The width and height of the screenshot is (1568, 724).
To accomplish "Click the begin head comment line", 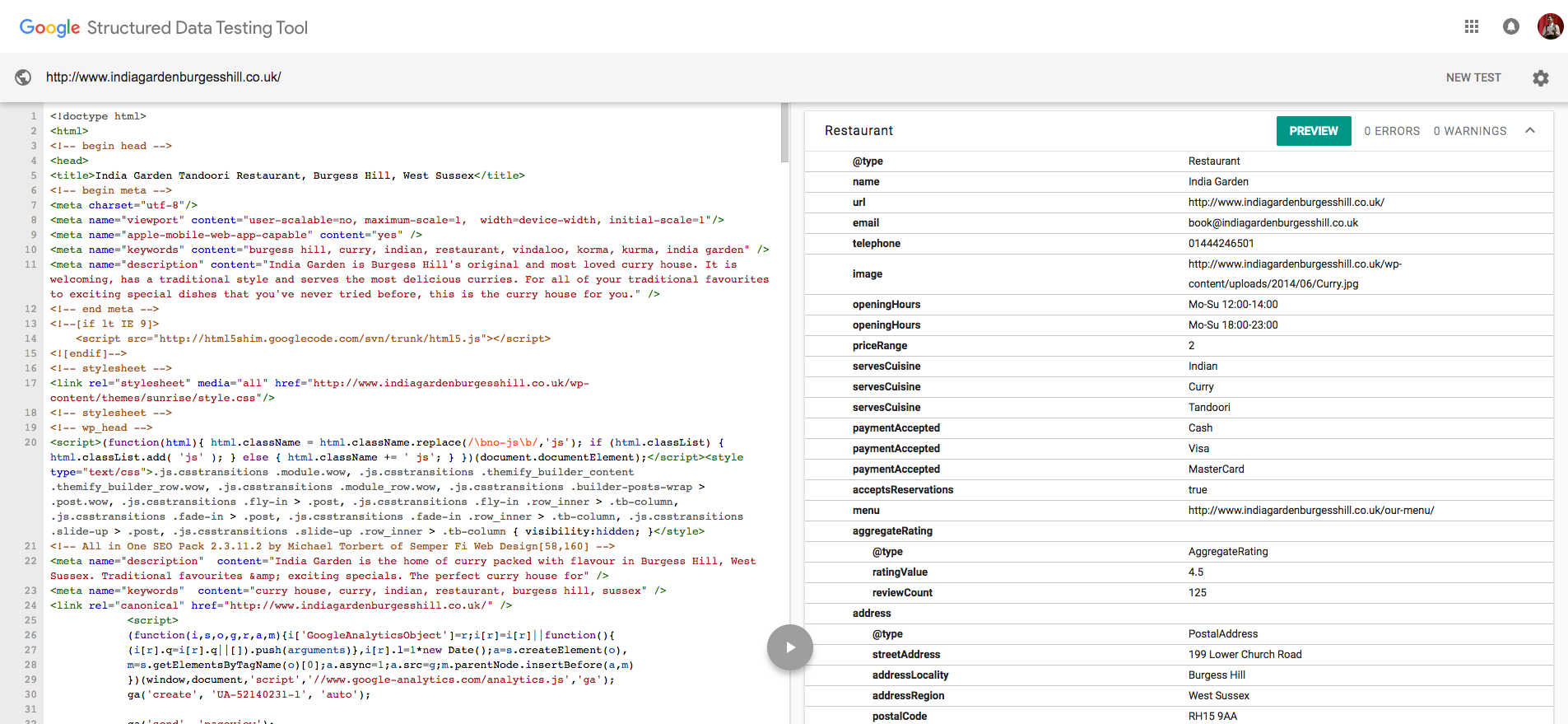I will (111, 146).
